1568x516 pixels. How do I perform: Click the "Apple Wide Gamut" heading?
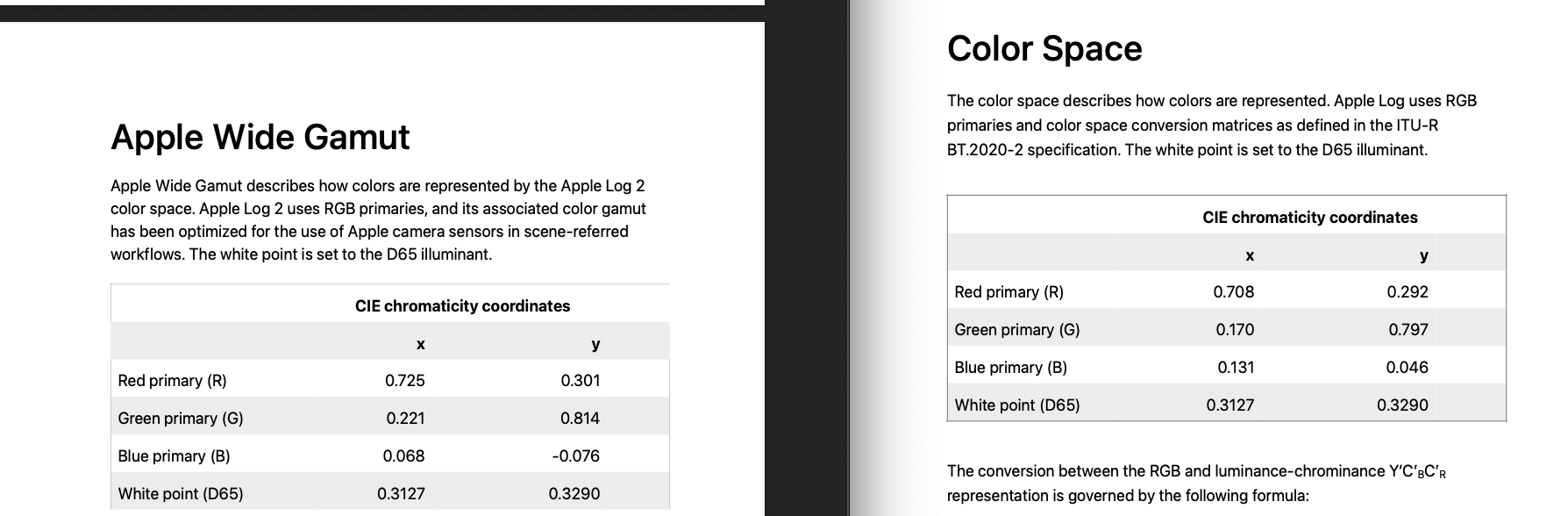(x=260, y=138)
